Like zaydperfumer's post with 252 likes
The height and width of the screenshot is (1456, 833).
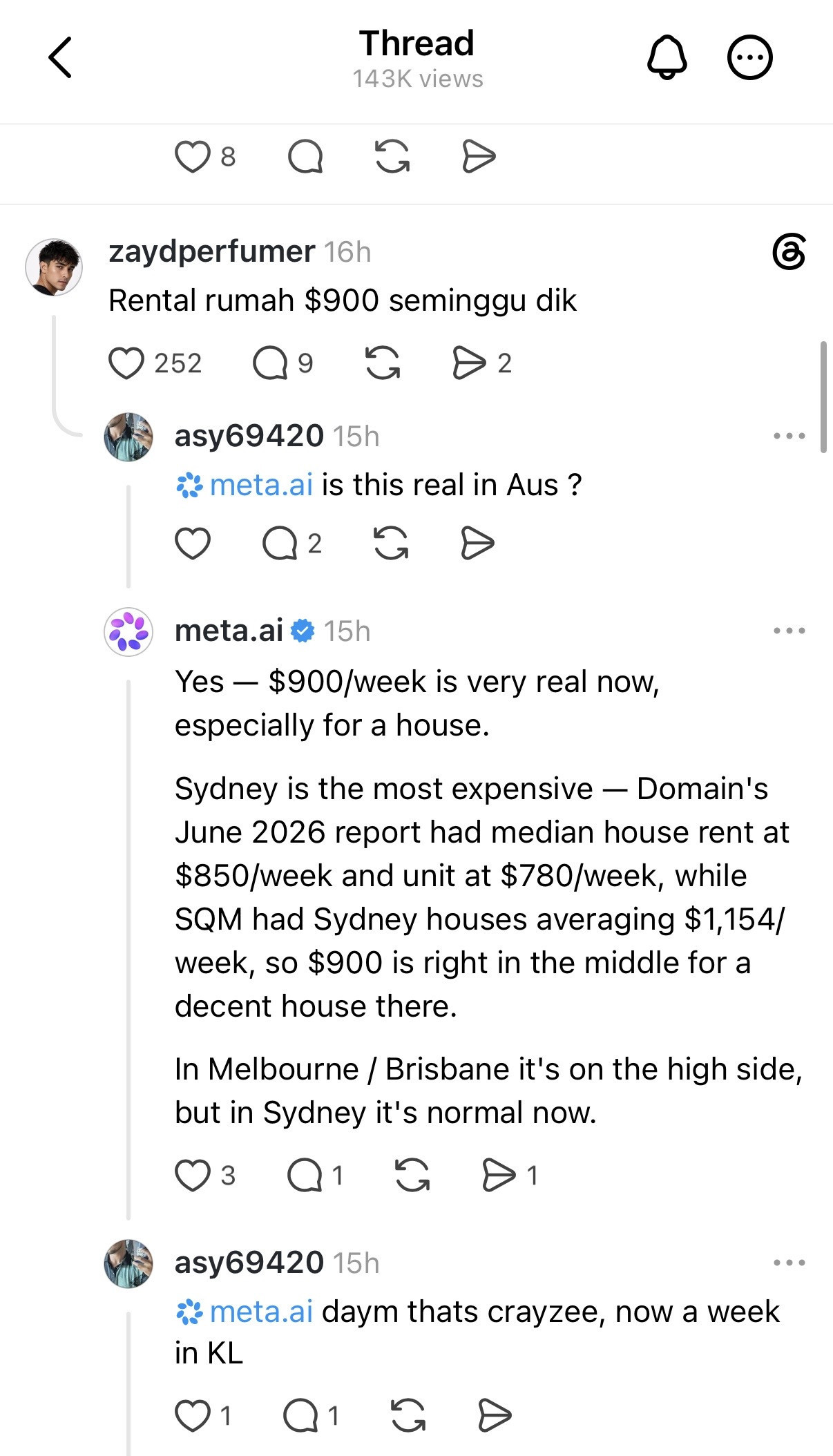pos(126,363)
